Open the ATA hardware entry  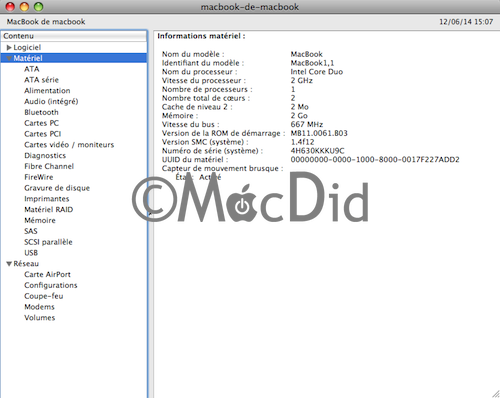tap(32, 69)
